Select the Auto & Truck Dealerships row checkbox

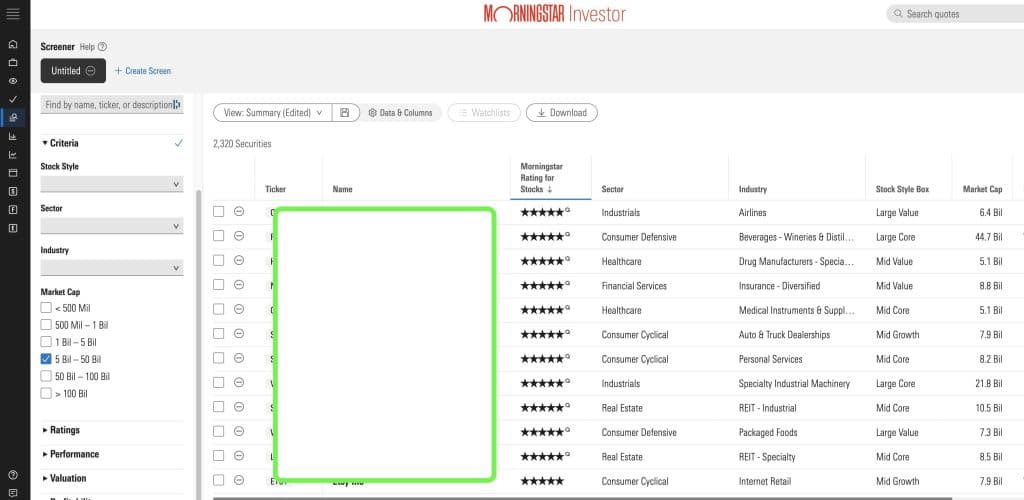(x=219, y=334)
